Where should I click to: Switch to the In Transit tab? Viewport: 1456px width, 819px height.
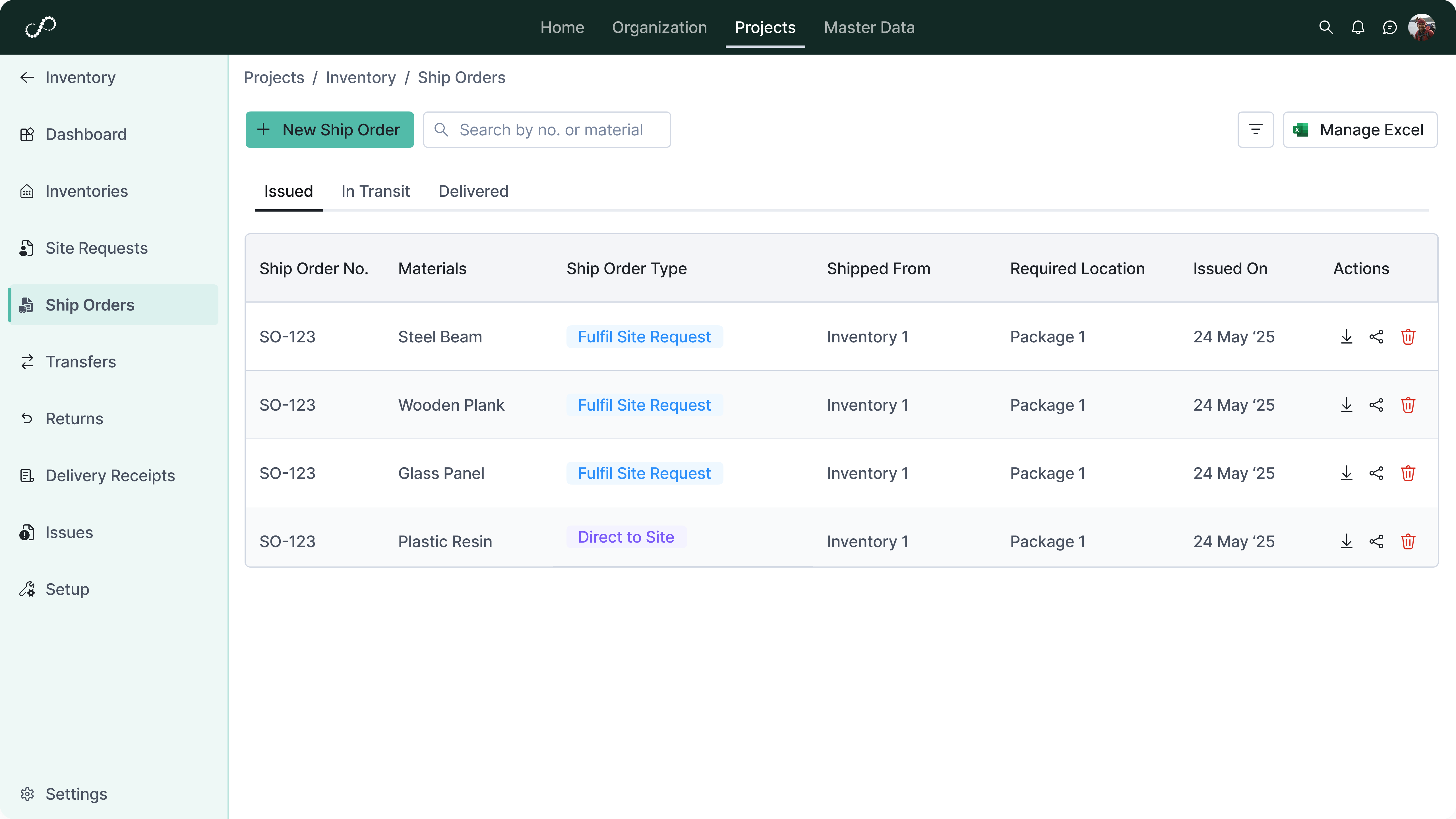375,191
